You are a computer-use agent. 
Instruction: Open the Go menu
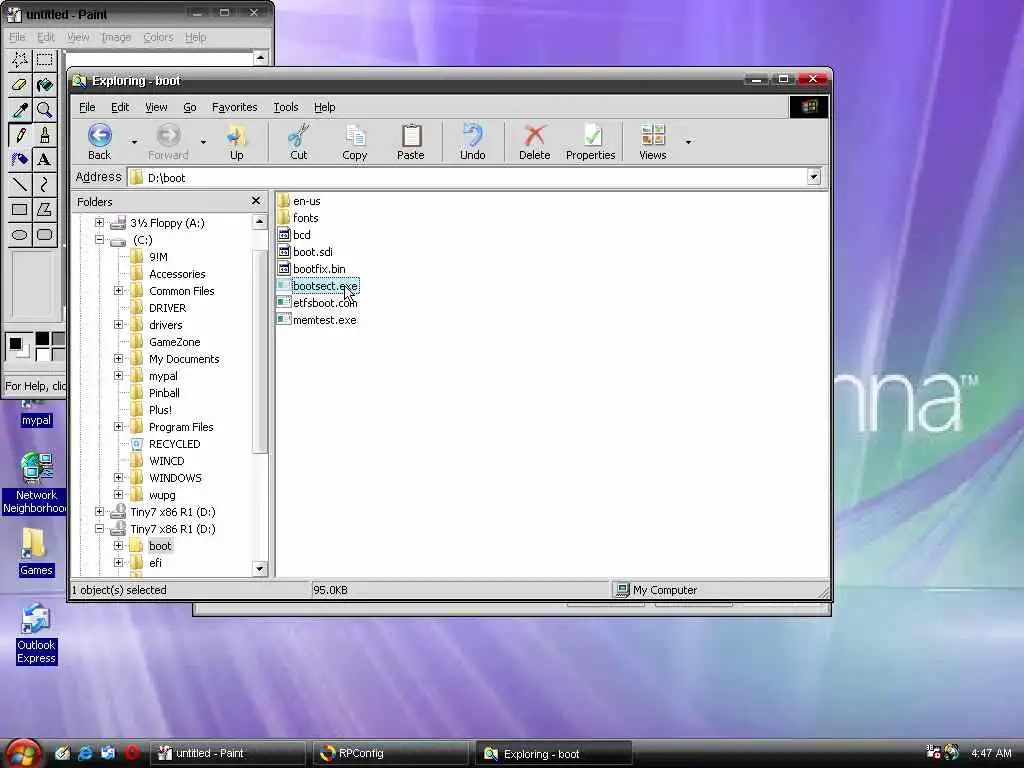point(189,107)
